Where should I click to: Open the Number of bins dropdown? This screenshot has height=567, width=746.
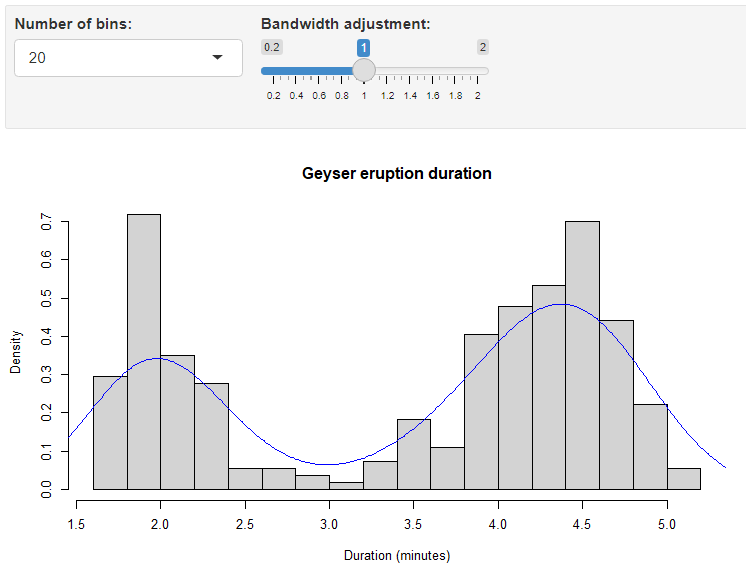pos(128,58)
